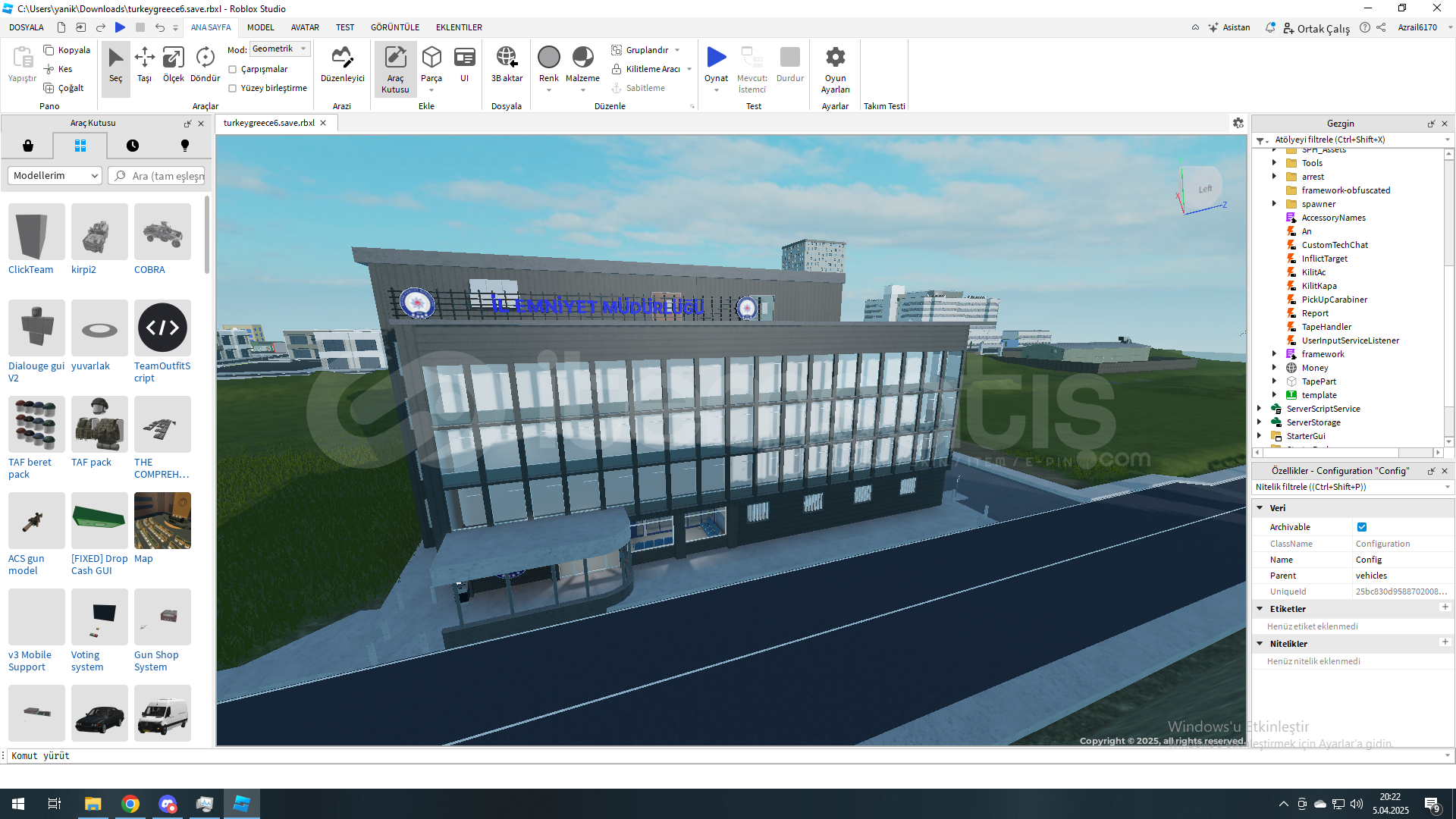Open the Asistan assistant
1456x819 pixels.
click(1229, 27)
